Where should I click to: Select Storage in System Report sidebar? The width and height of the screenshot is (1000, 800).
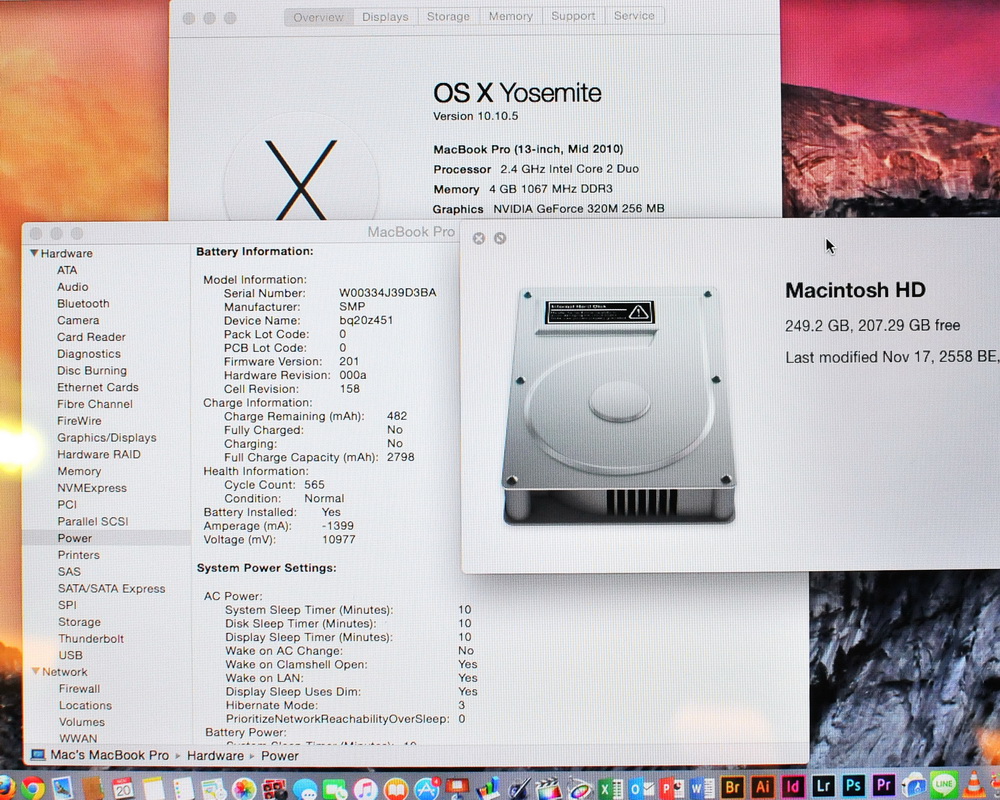click(x=79, y=622)
